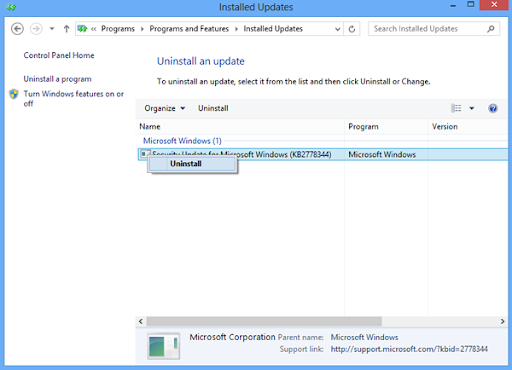Select Programs in the address breadcrumb

tap(118, 29)
